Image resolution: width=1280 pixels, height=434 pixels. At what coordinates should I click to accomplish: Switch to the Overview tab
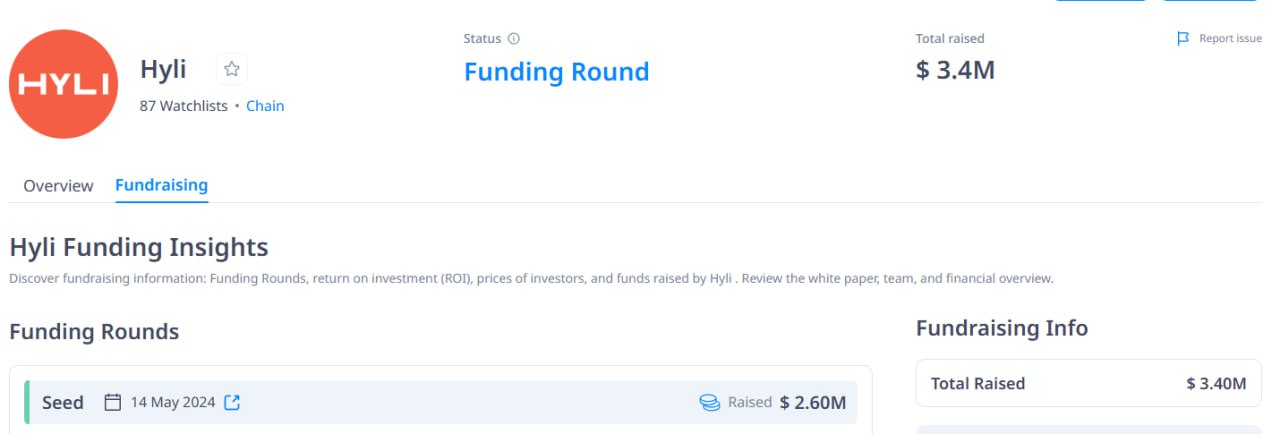[58, 185]
